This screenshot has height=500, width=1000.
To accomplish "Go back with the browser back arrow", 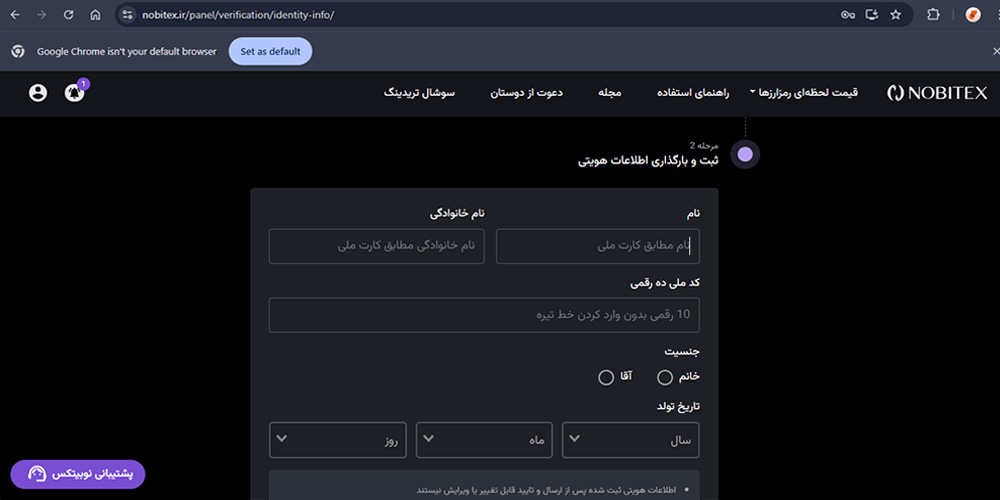I will pos(15,15).
